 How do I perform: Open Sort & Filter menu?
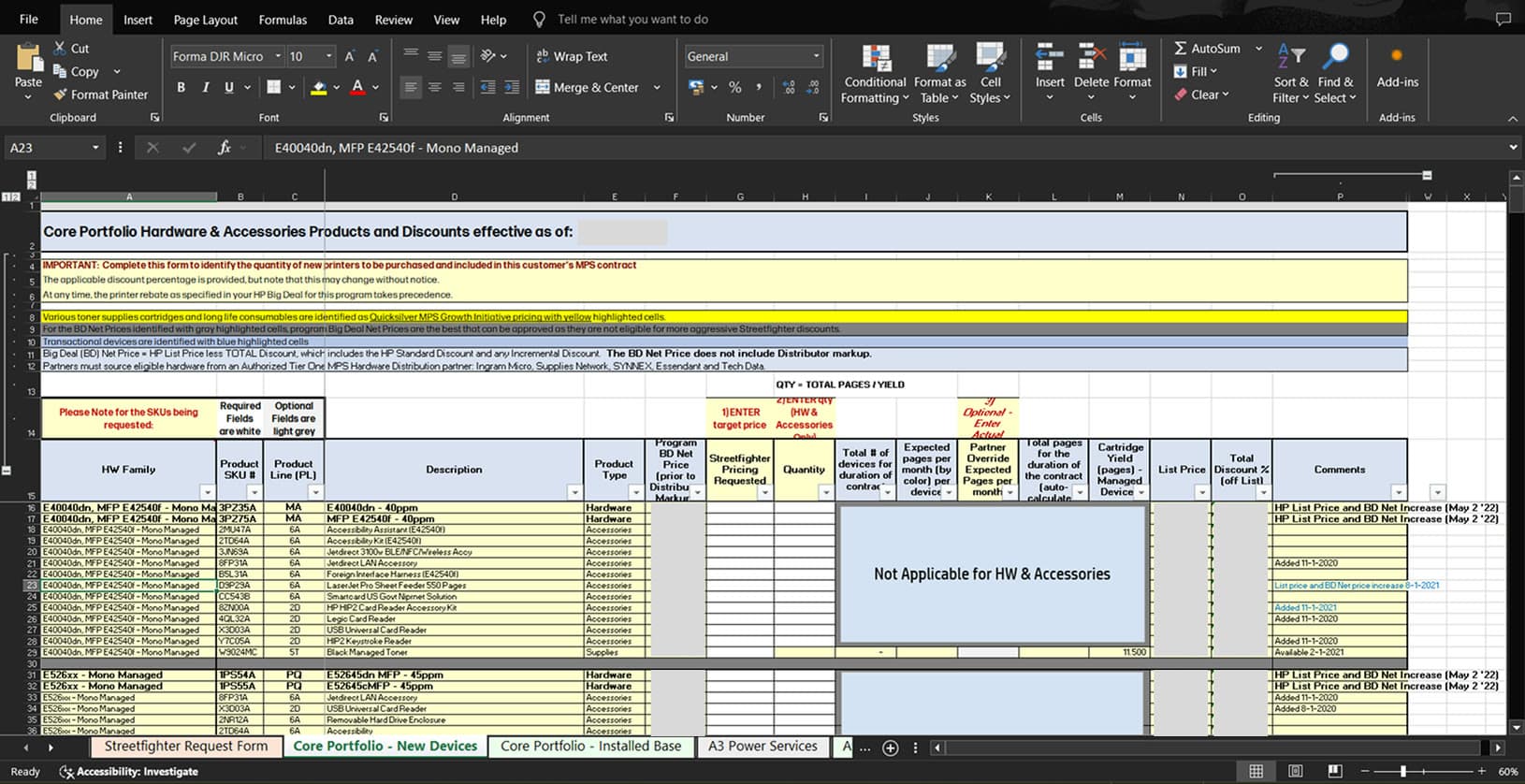(1291, 75)
